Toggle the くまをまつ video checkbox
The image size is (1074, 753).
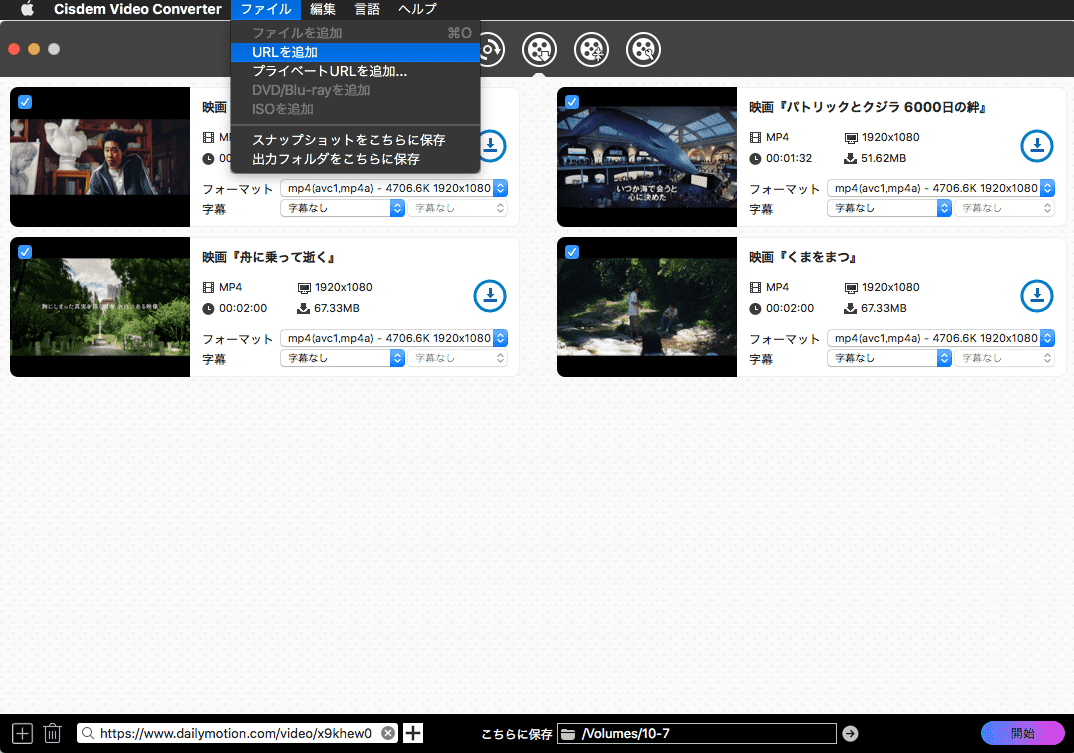[x=572, y=252]
